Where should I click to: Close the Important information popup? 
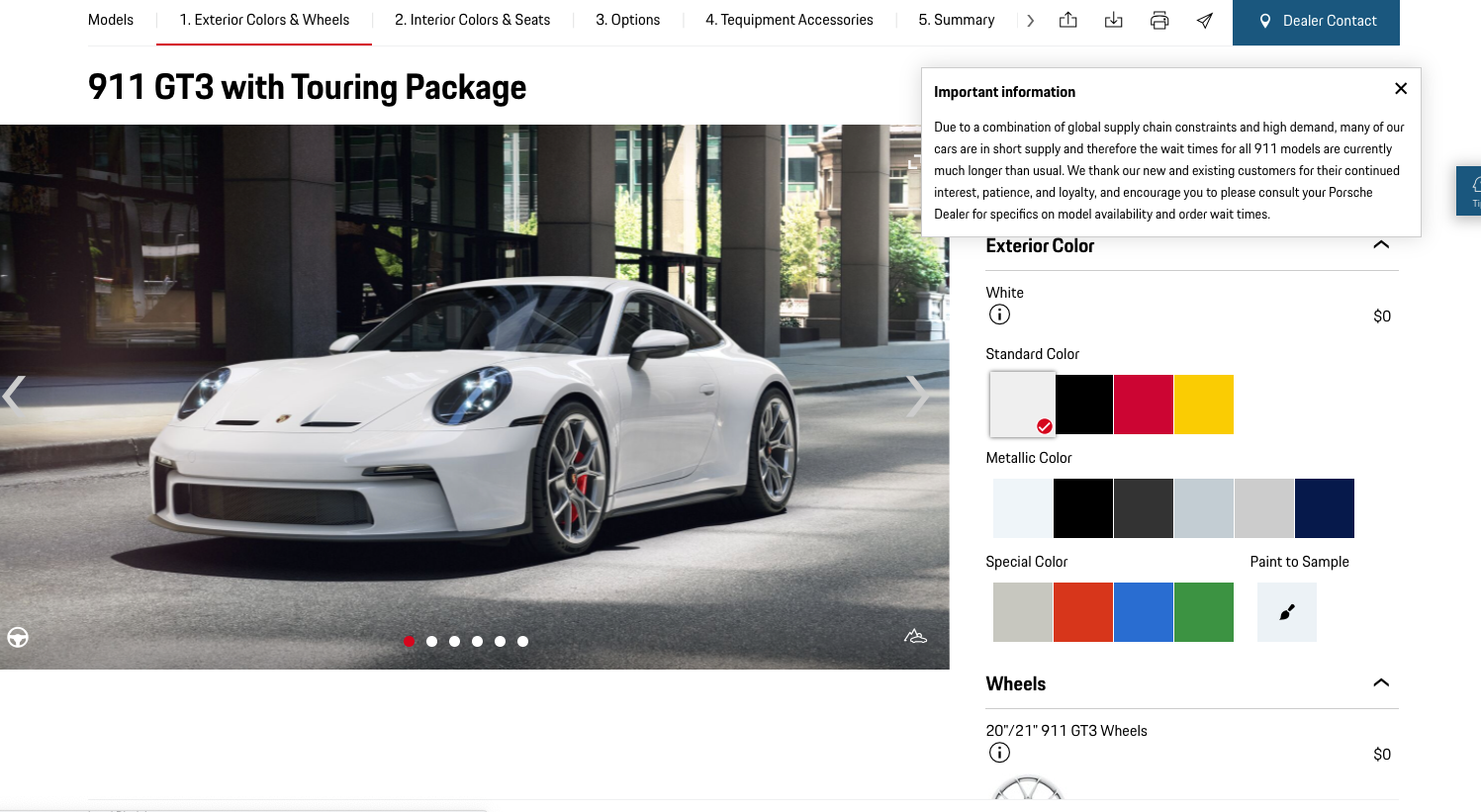point(1400,88)
